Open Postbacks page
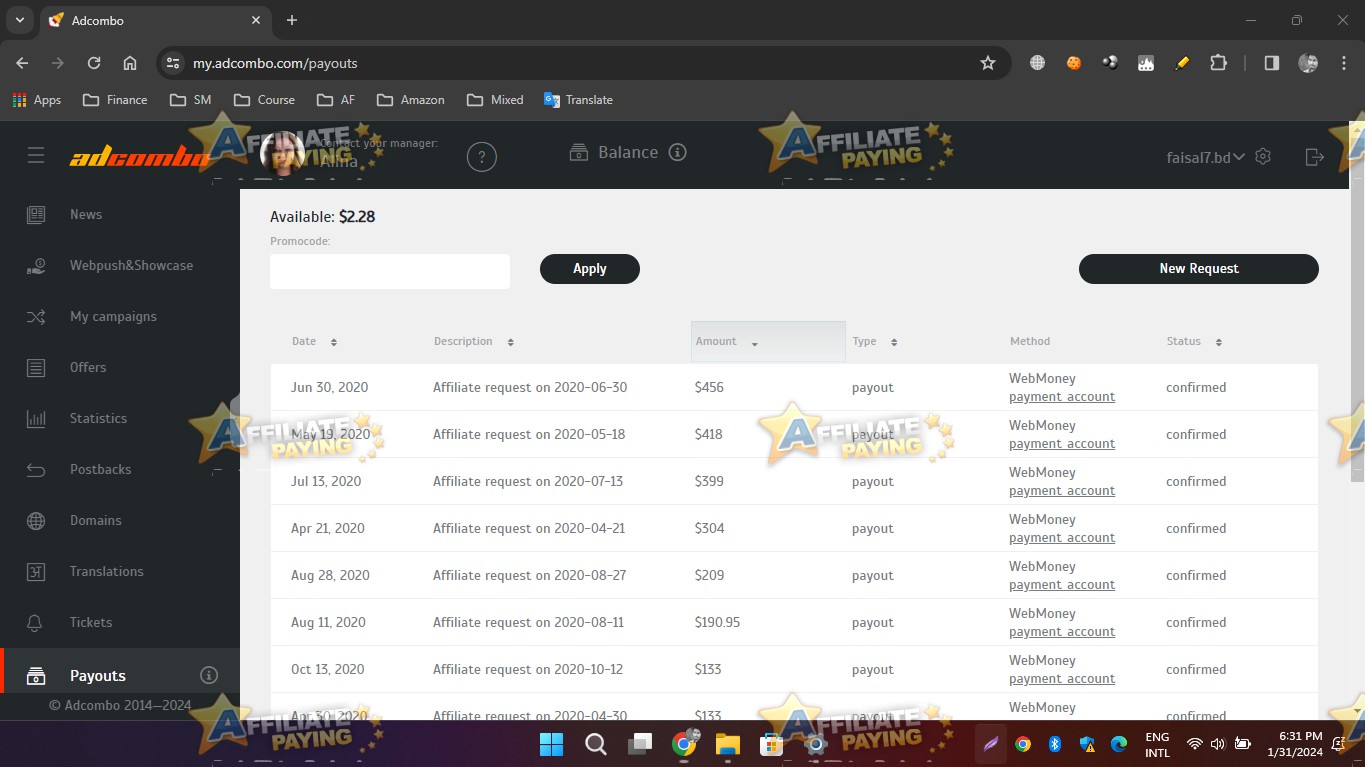1365x767 pixels. tap(100, 469)
